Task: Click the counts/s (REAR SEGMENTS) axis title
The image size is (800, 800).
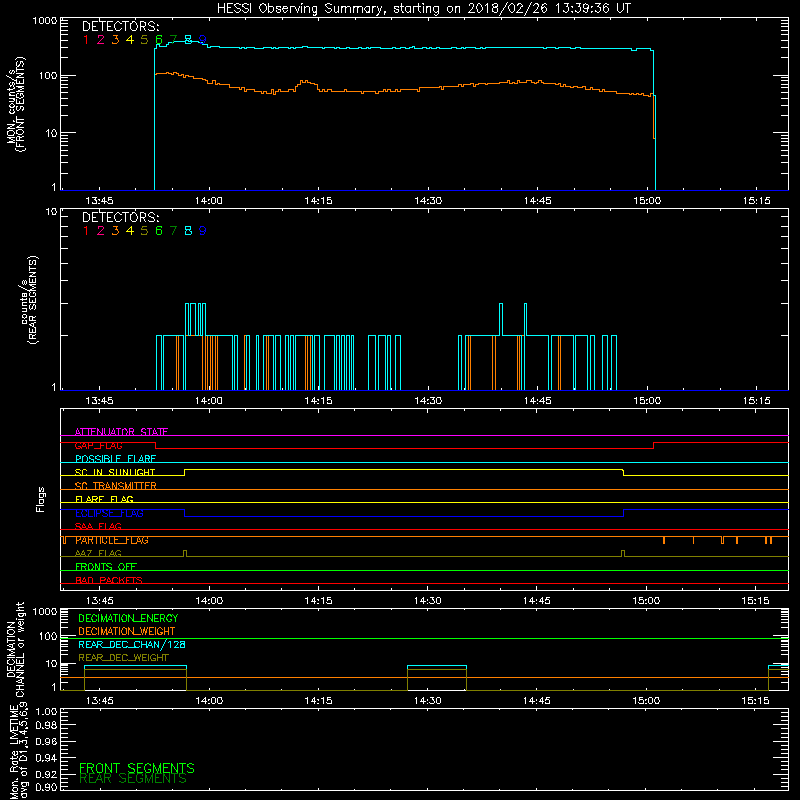Action: (x=30, y=300)
